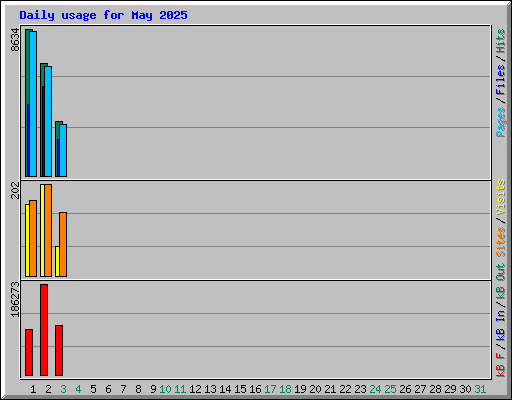Select day label 1 on the x-axis

33,389
